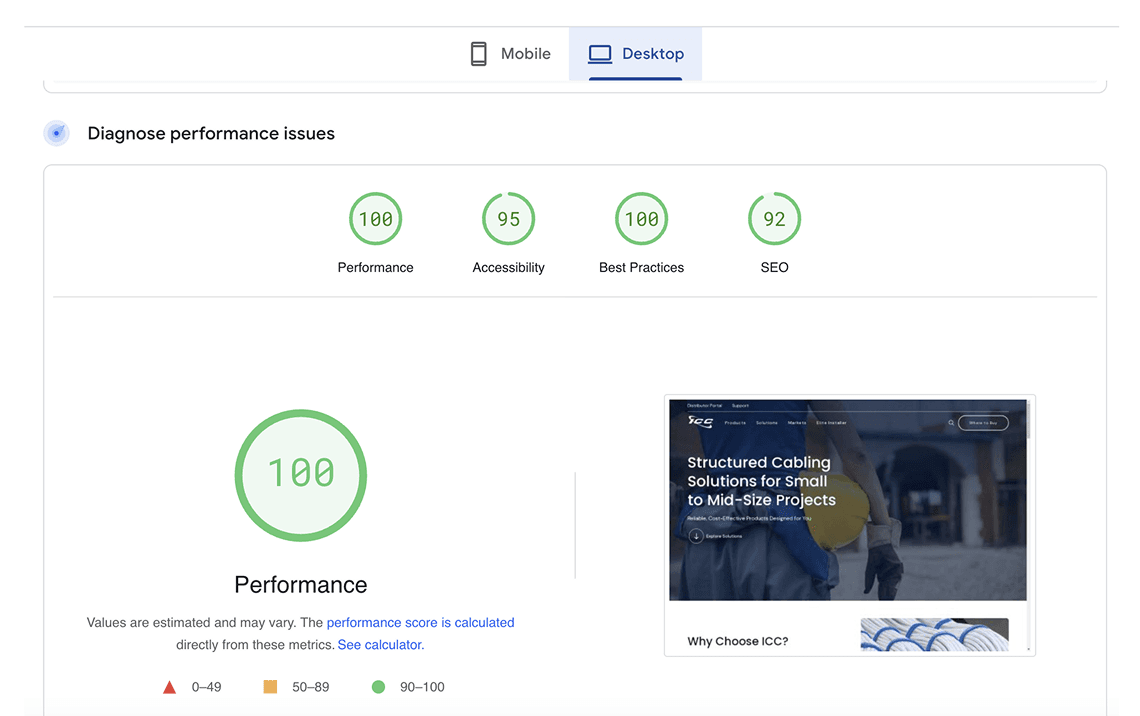The width and height of the screenshot is (1140, 716).
Task: Click the large Performance 100 gauge
Action: (x=300, y=475)
